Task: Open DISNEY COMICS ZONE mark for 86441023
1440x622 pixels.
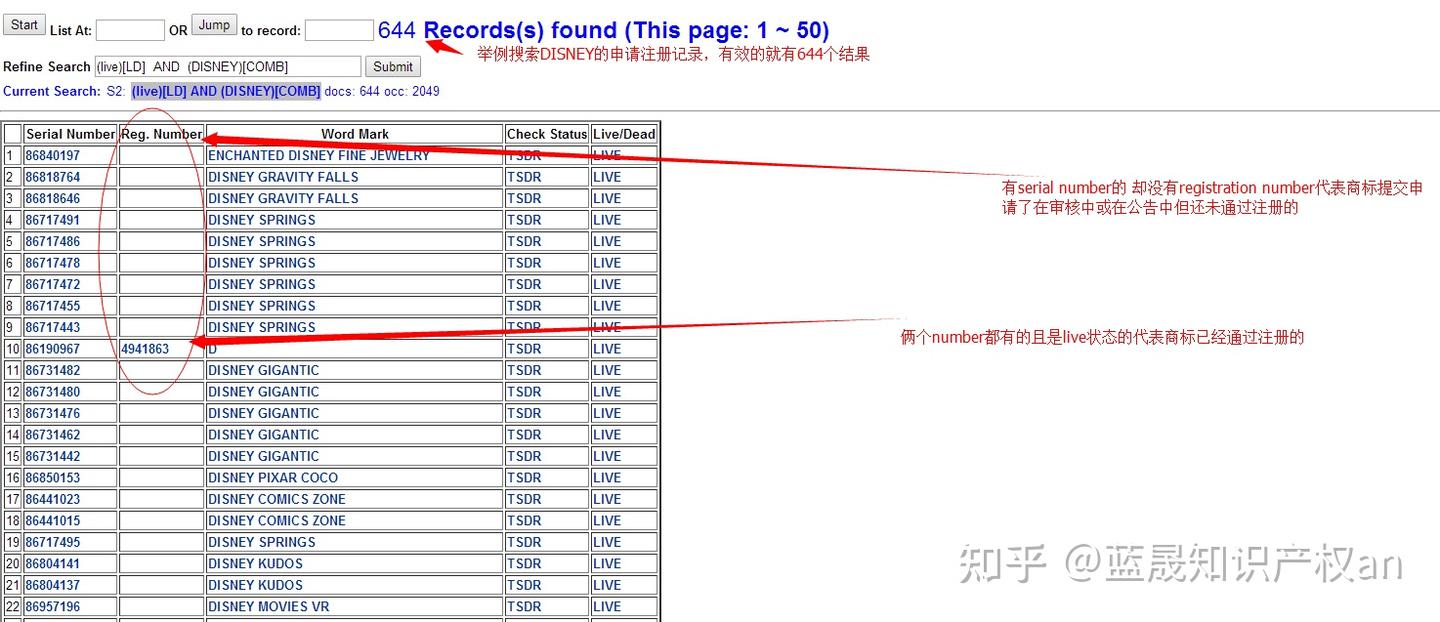Action: tap(277, 499)
